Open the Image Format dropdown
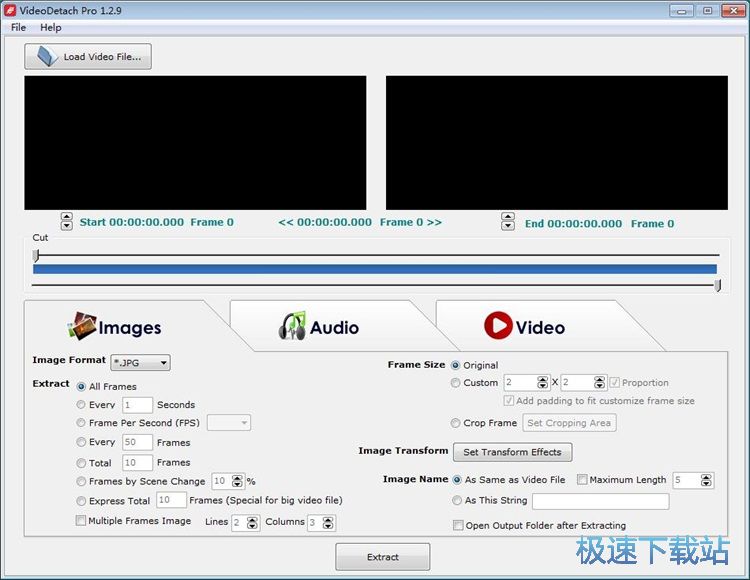 click(x=140, y=363)
